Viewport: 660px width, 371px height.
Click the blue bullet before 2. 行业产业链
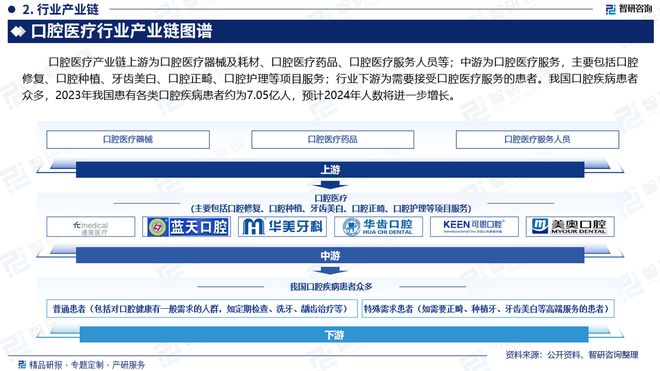pos(11,9)
